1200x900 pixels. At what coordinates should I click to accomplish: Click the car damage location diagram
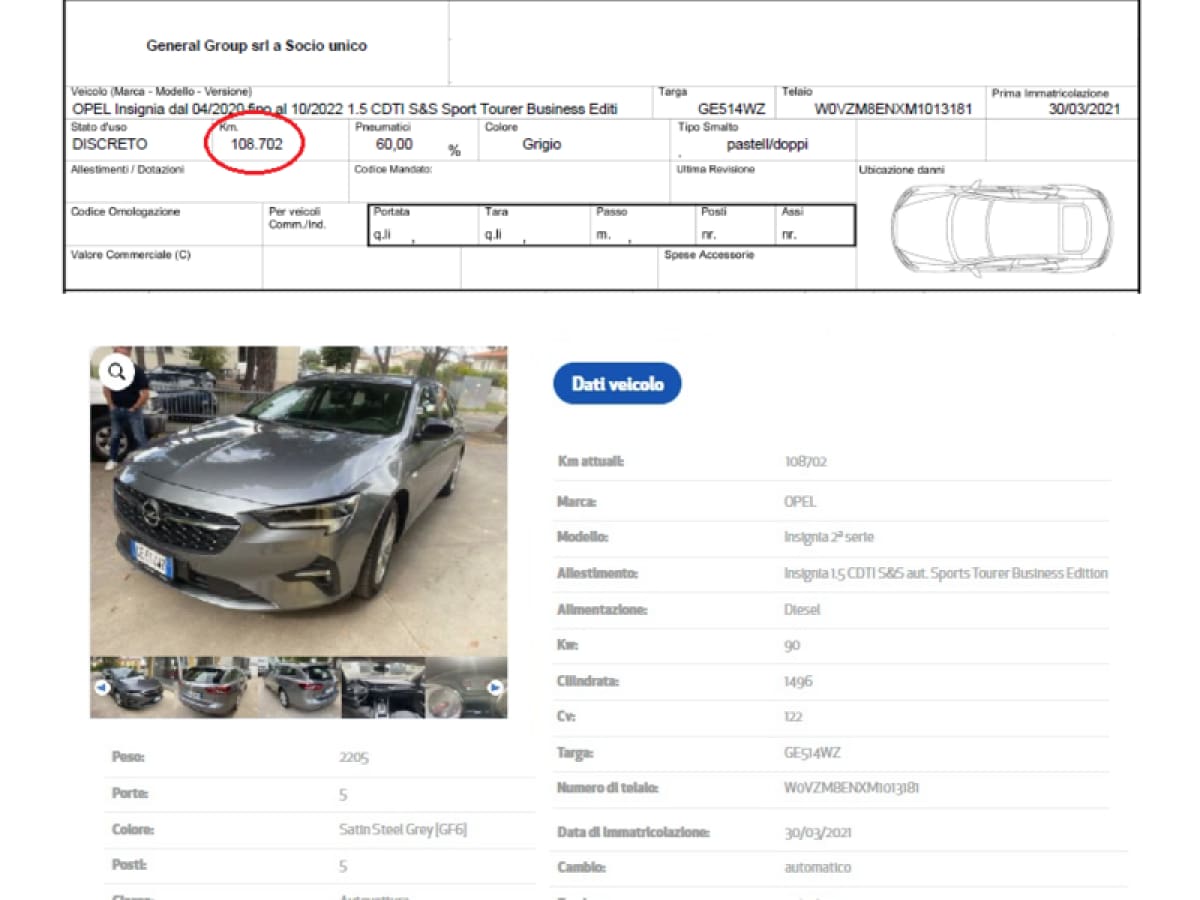pos(1000,229)
